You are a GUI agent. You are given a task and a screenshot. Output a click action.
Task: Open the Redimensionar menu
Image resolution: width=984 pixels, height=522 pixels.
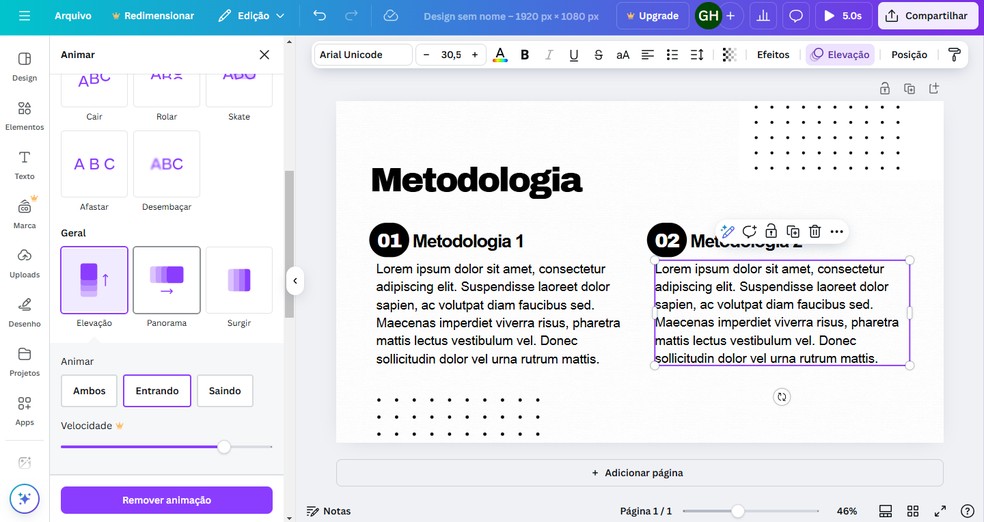(153, 16)
